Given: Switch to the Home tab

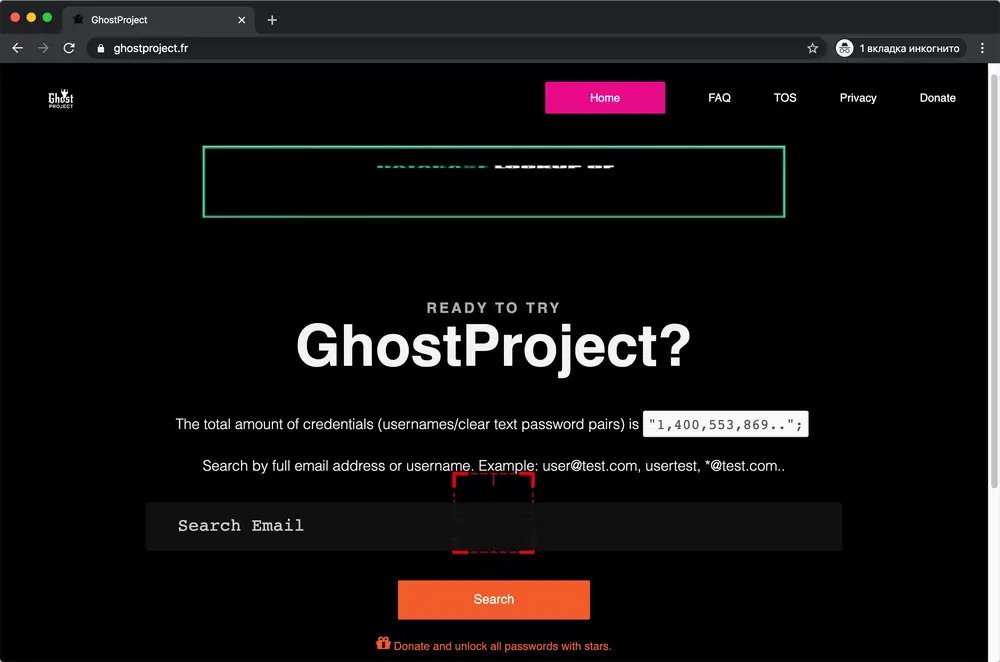Looking at the screenshot, I should coord(604,97).
